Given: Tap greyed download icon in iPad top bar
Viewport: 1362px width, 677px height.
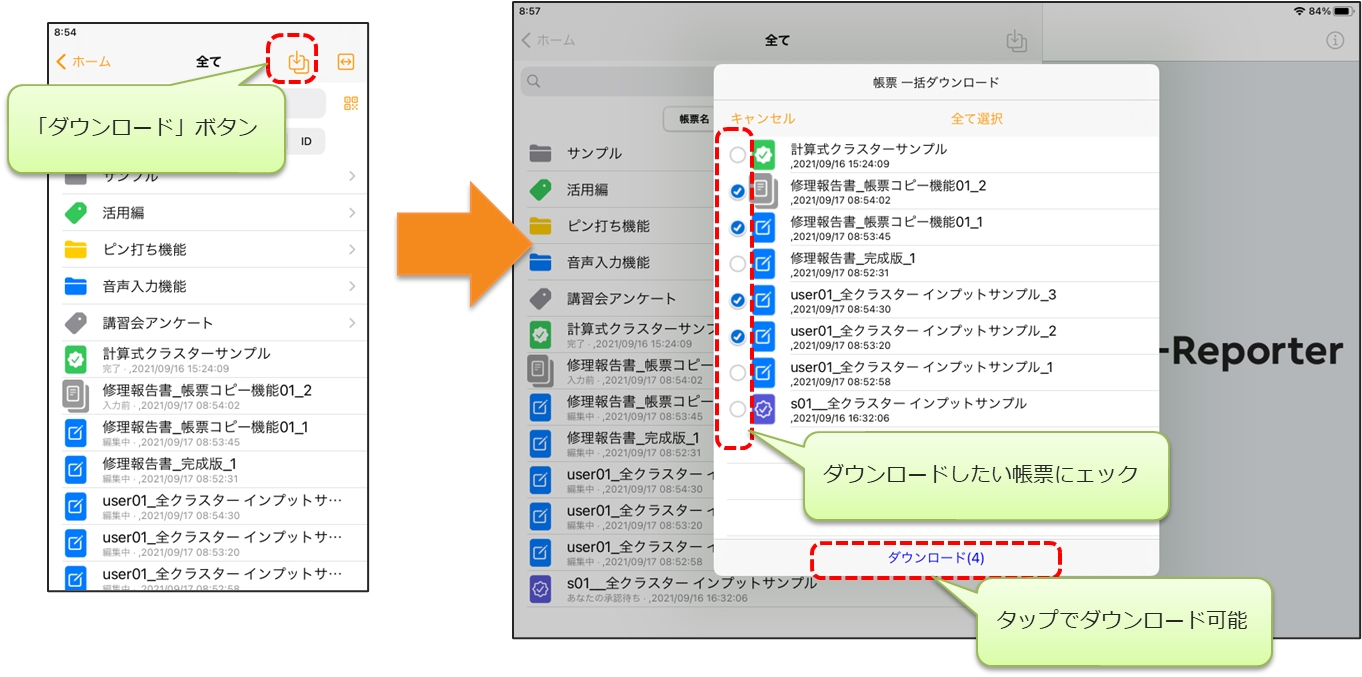Looking at the screenshot, I should point(1016,41).
